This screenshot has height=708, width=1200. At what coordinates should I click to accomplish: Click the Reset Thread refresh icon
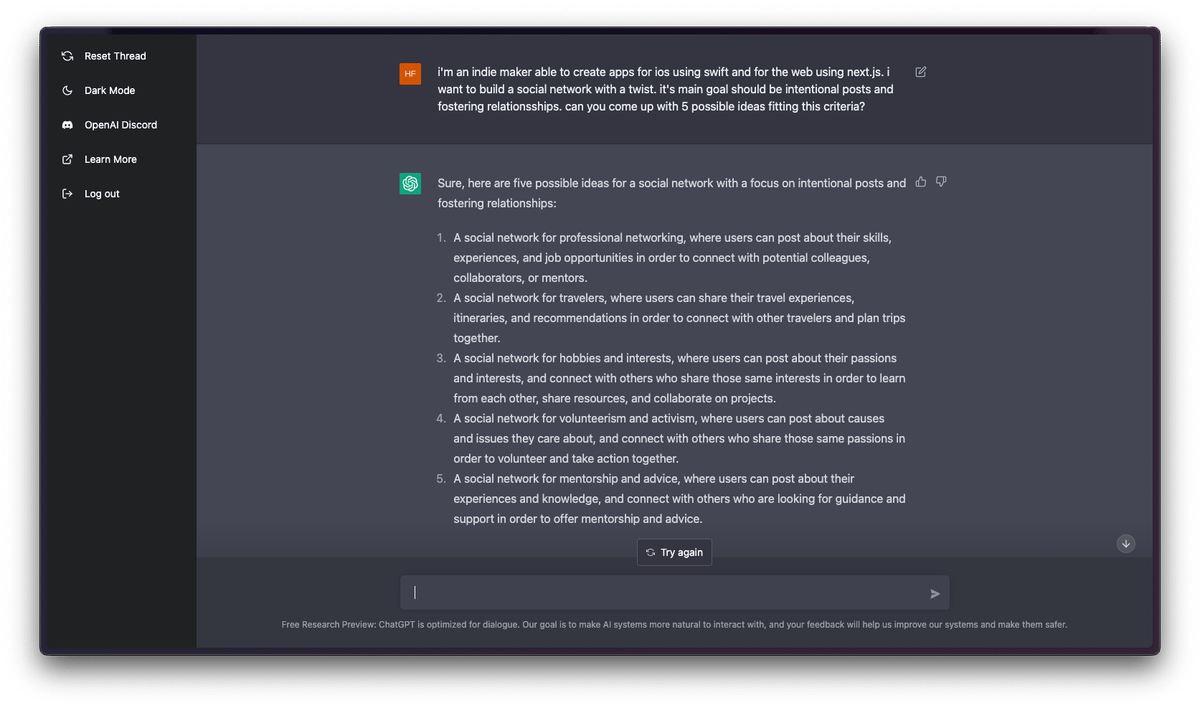(67, 56)
